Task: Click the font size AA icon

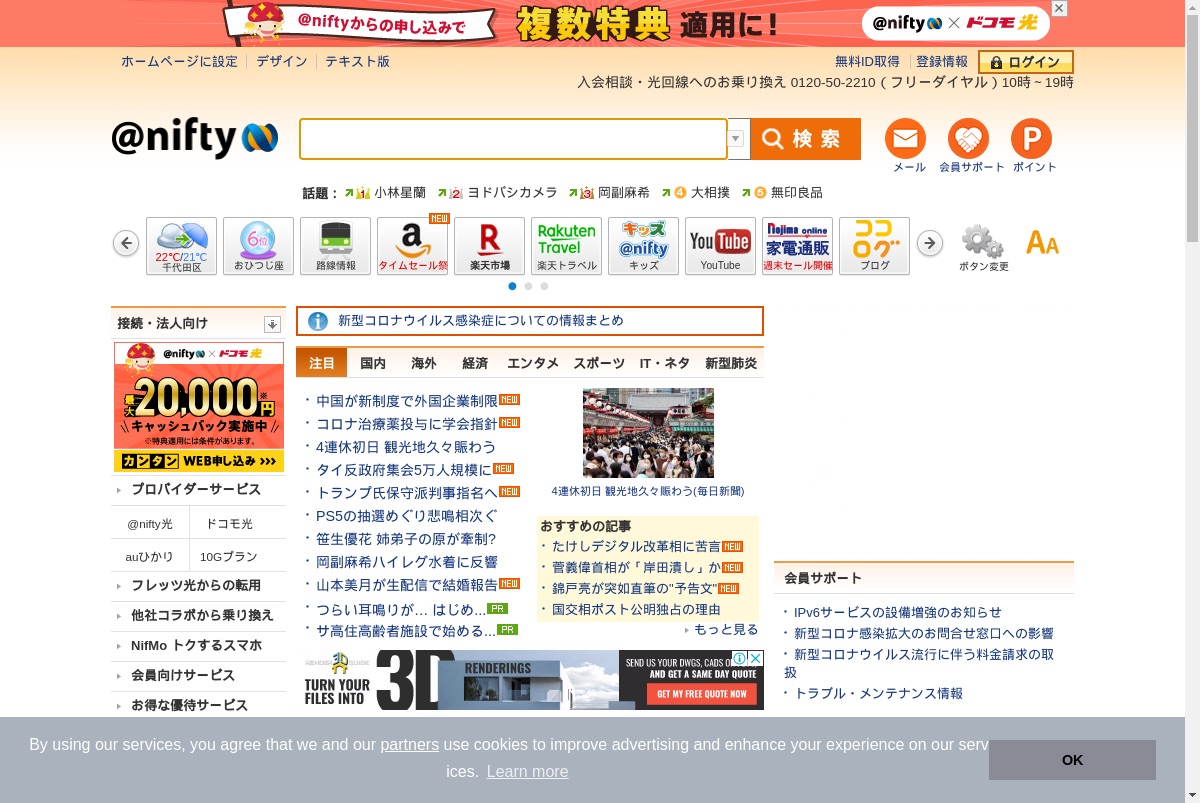Action: pyautogui.click(x=1042, y=242)
